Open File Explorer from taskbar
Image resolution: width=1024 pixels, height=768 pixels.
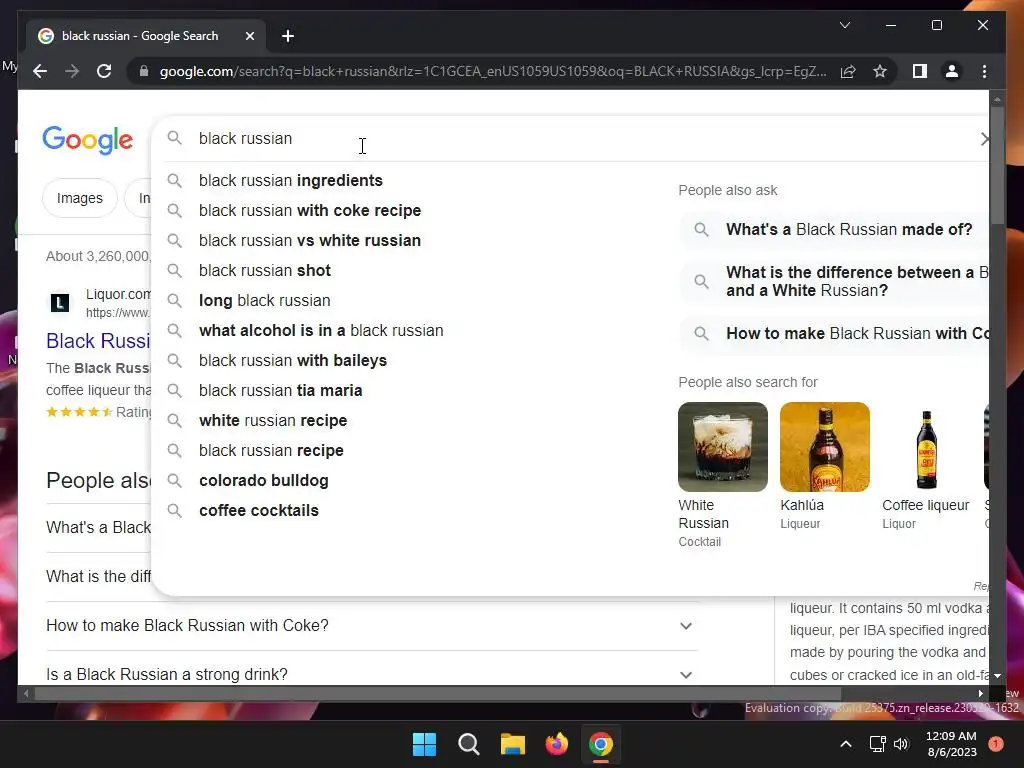click(x=513, y=744)
